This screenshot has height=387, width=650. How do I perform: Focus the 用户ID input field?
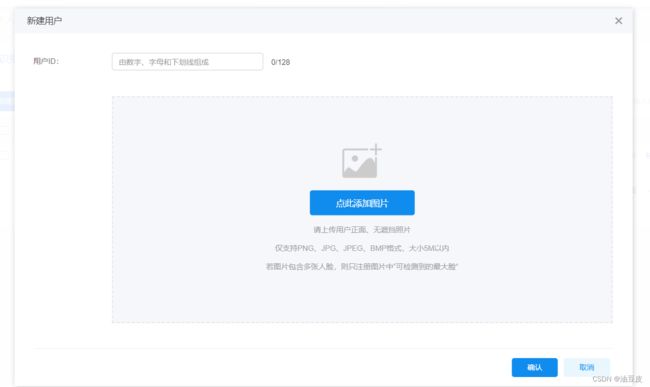(x=187, y=62)
